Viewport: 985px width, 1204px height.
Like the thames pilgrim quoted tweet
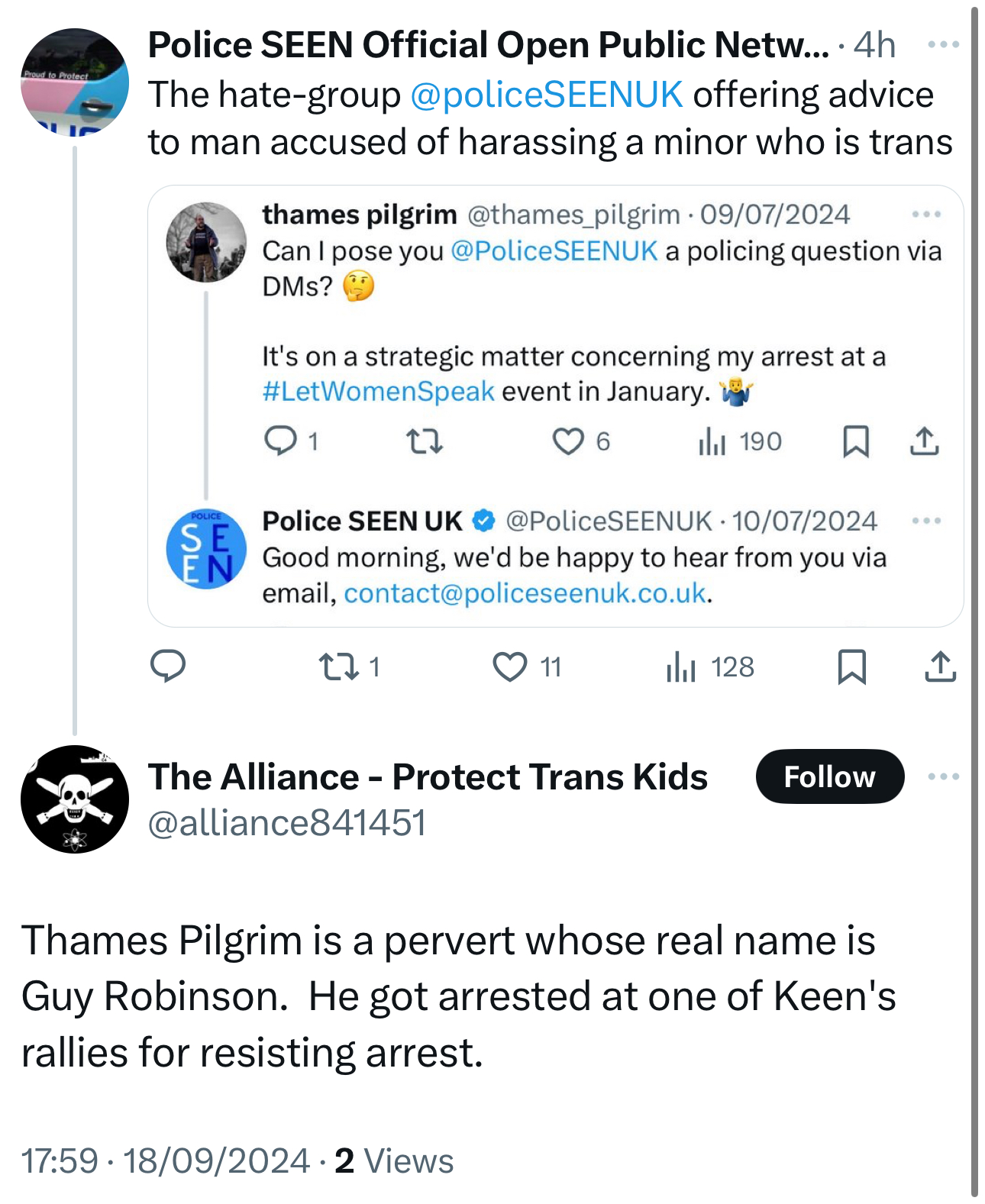568,441
